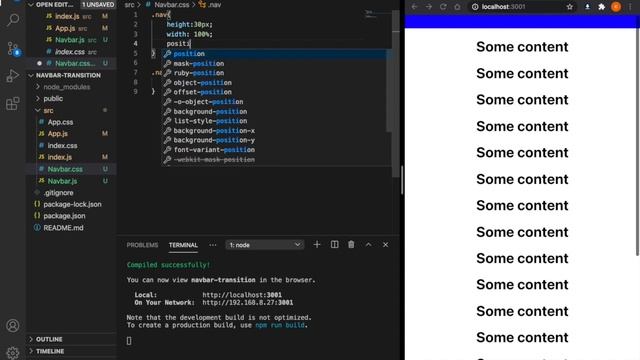640x360 pixels.
Task: Select 'list-style-position' suggestion
Action: (274, 121)
